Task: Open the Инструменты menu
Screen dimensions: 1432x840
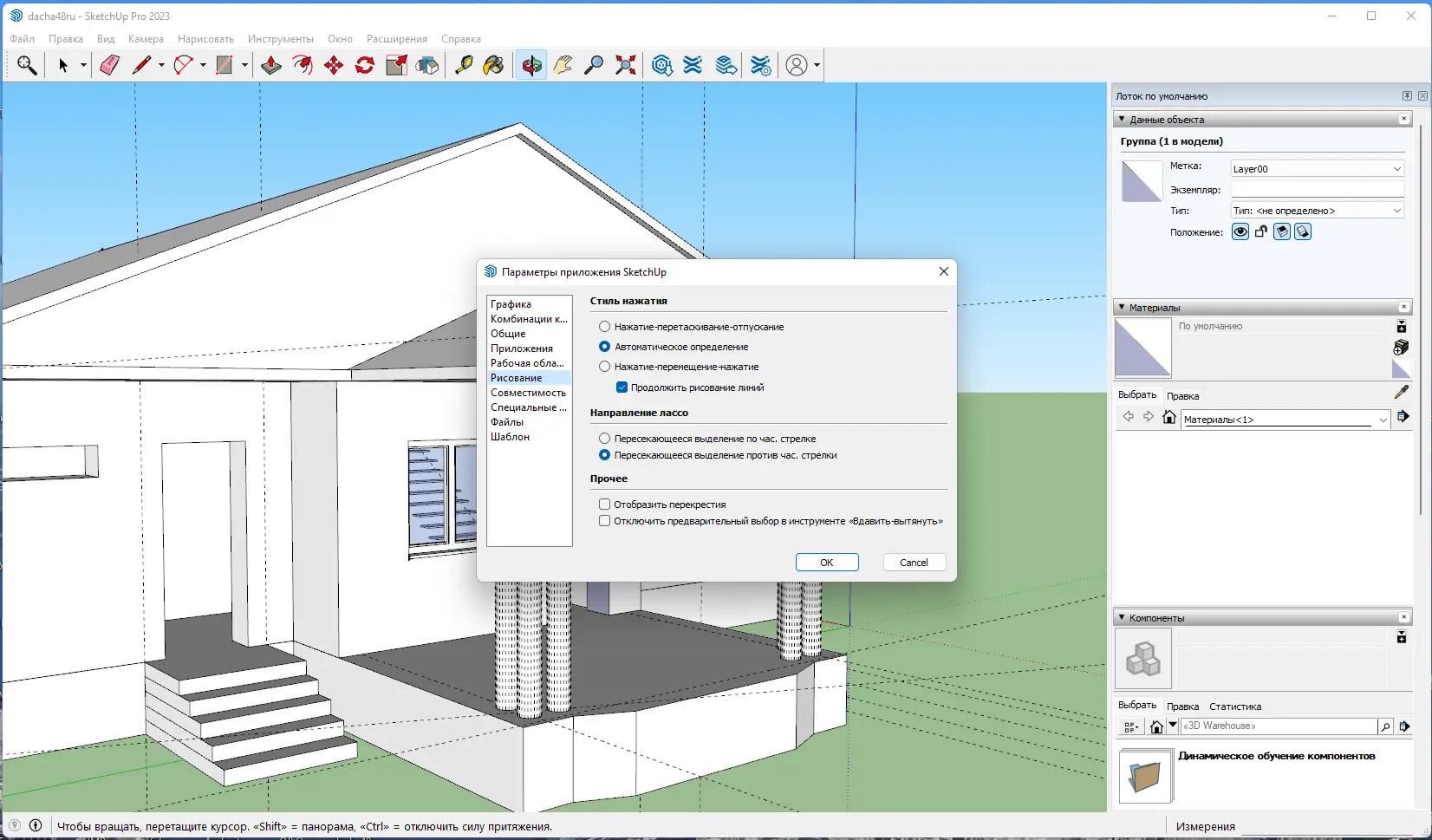Action: [x=281, y=39]
